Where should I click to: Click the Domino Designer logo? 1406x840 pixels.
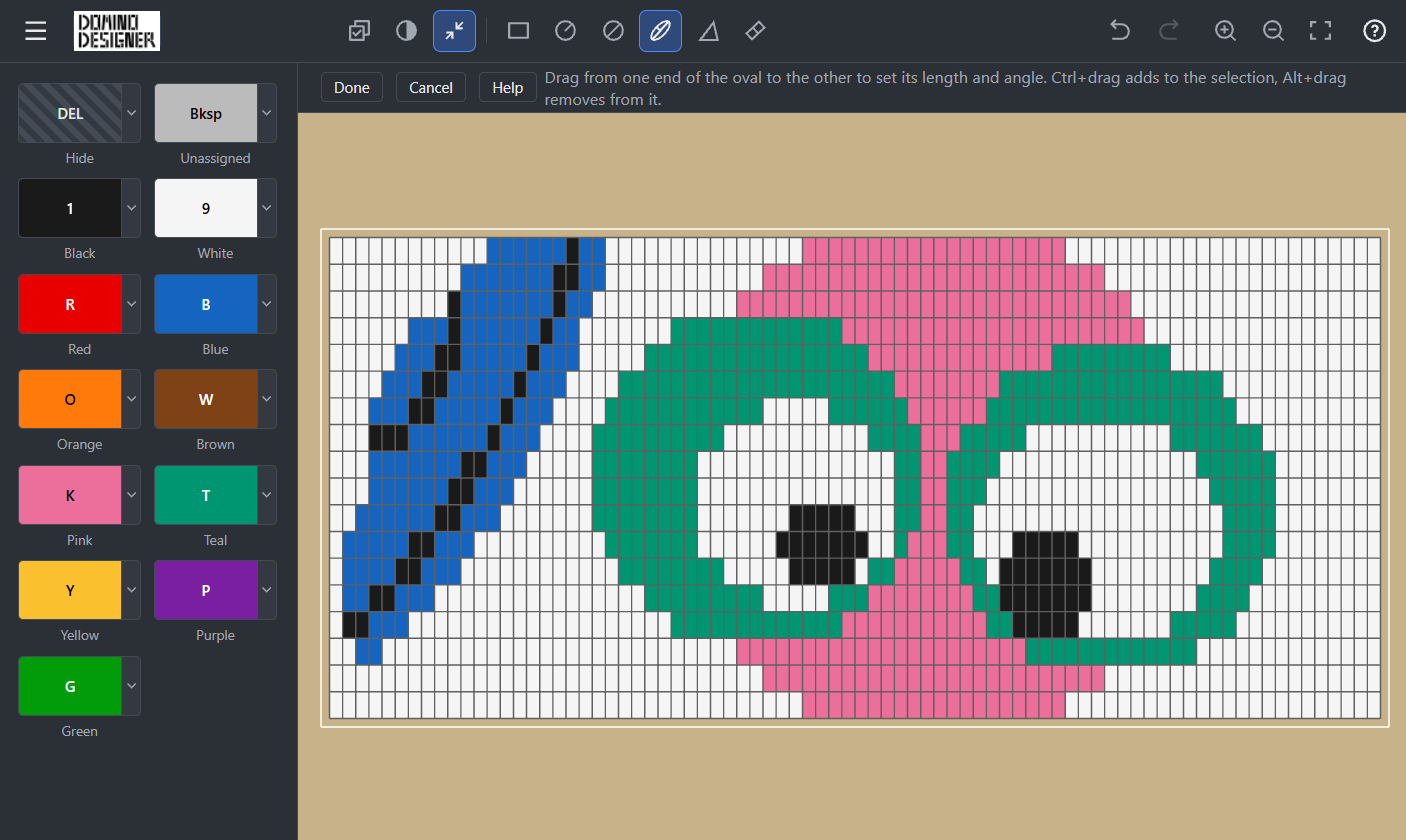117,31
